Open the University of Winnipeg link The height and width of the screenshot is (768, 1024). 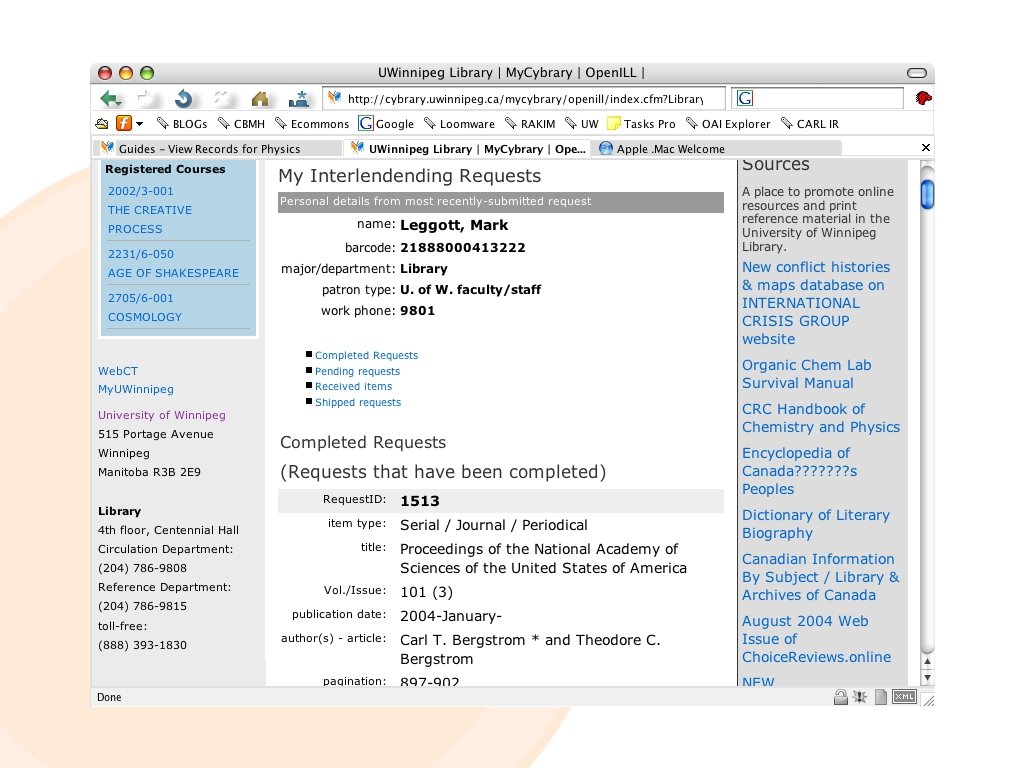161,415
